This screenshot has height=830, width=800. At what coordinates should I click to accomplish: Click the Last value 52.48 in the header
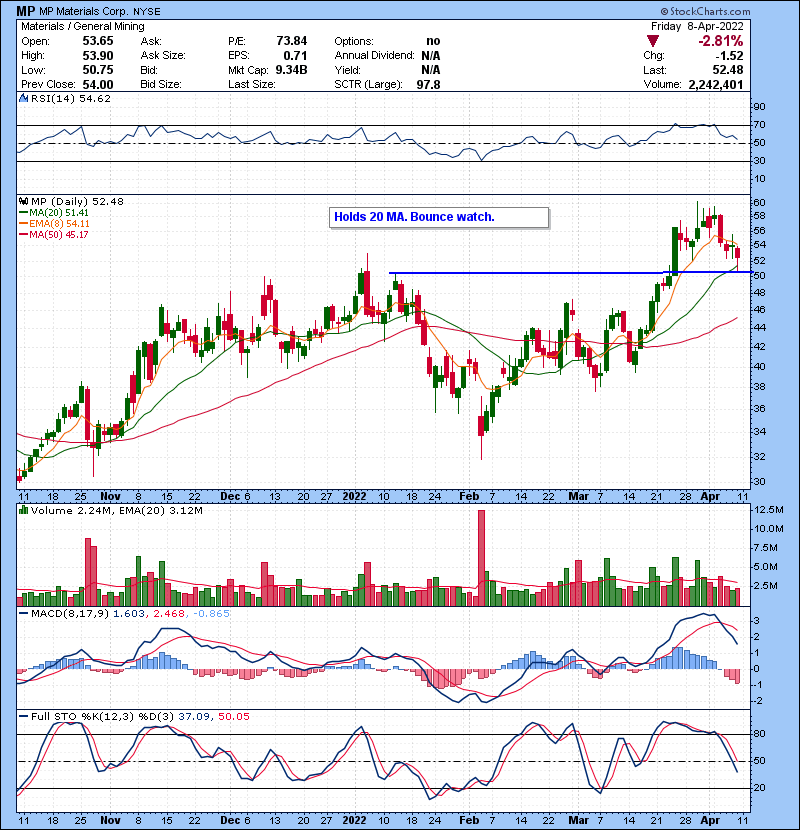tap(727, 70)
